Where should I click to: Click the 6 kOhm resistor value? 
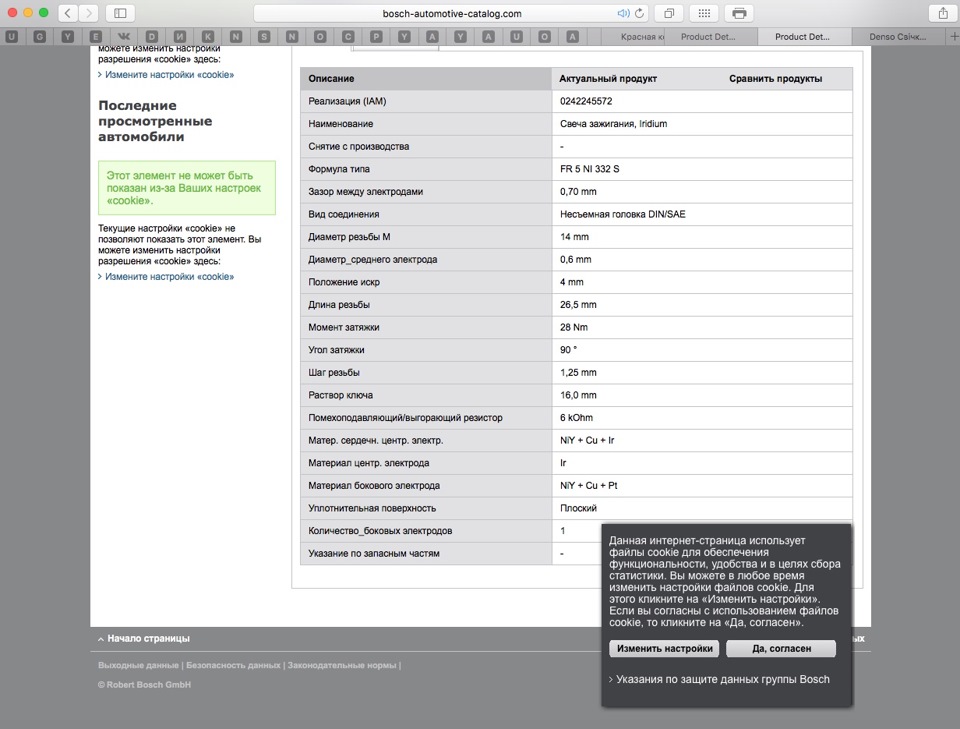[576, 418]
